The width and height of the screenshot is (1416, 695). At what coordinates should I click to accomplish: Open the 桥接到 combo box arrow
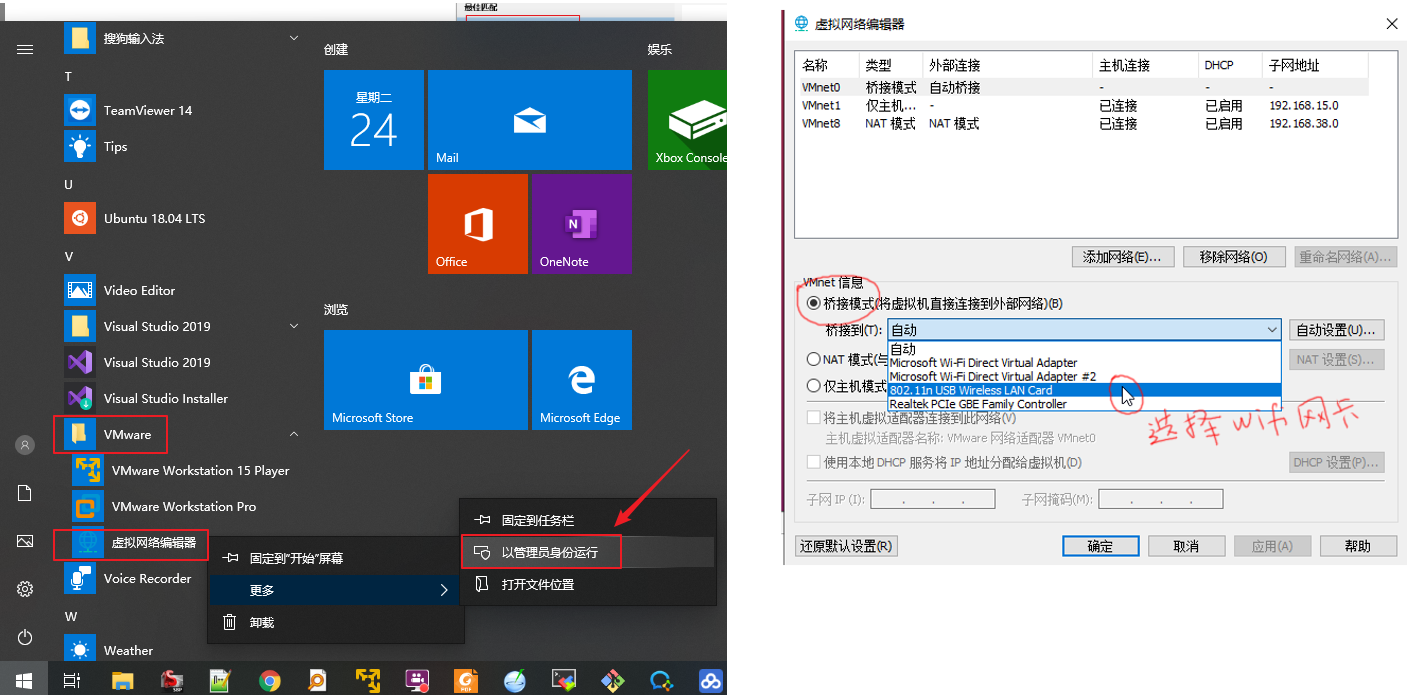[1272, 329]
